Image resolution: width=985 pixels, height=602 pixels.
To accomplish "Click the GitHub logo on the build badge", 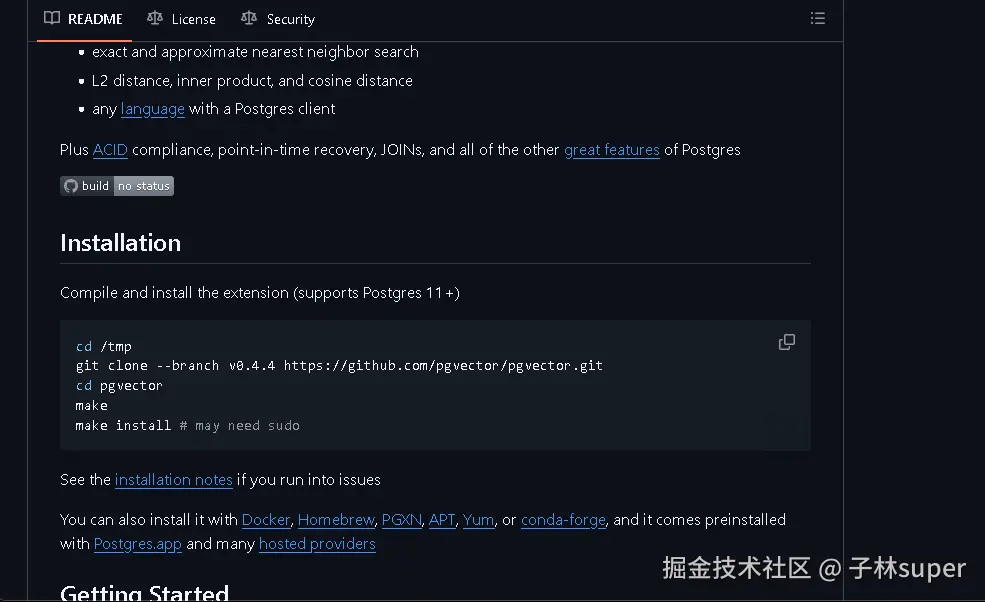I will pos(69,185).
